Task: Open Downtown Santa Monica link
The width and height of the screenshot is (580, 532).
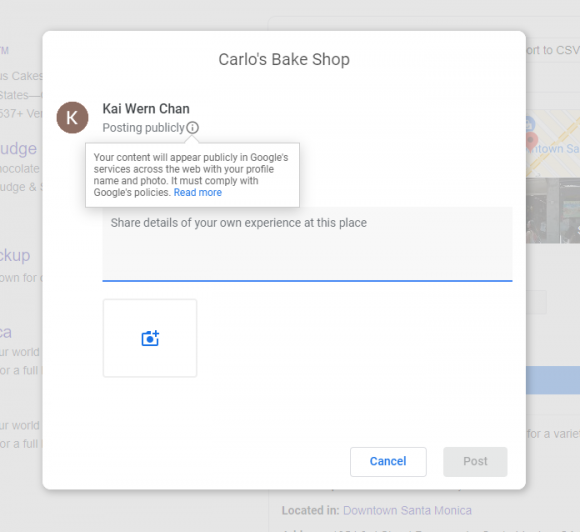Action: click(x=407, y=511)
